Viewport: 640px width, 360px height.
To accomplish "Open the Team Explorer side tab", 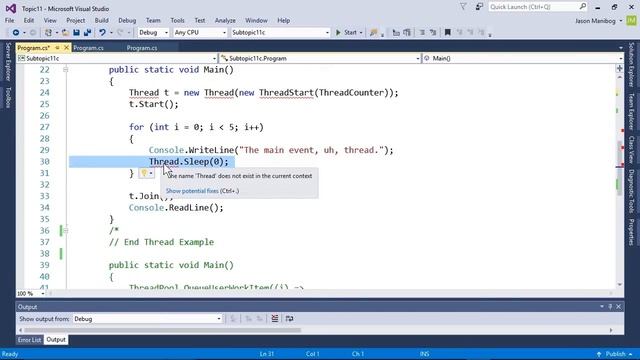I will tap(631, 111).
